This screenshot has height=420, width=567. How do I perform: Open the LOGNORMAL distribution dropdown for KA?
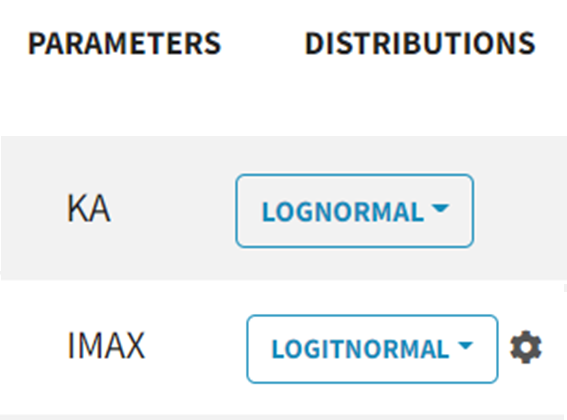click(354, 211)
